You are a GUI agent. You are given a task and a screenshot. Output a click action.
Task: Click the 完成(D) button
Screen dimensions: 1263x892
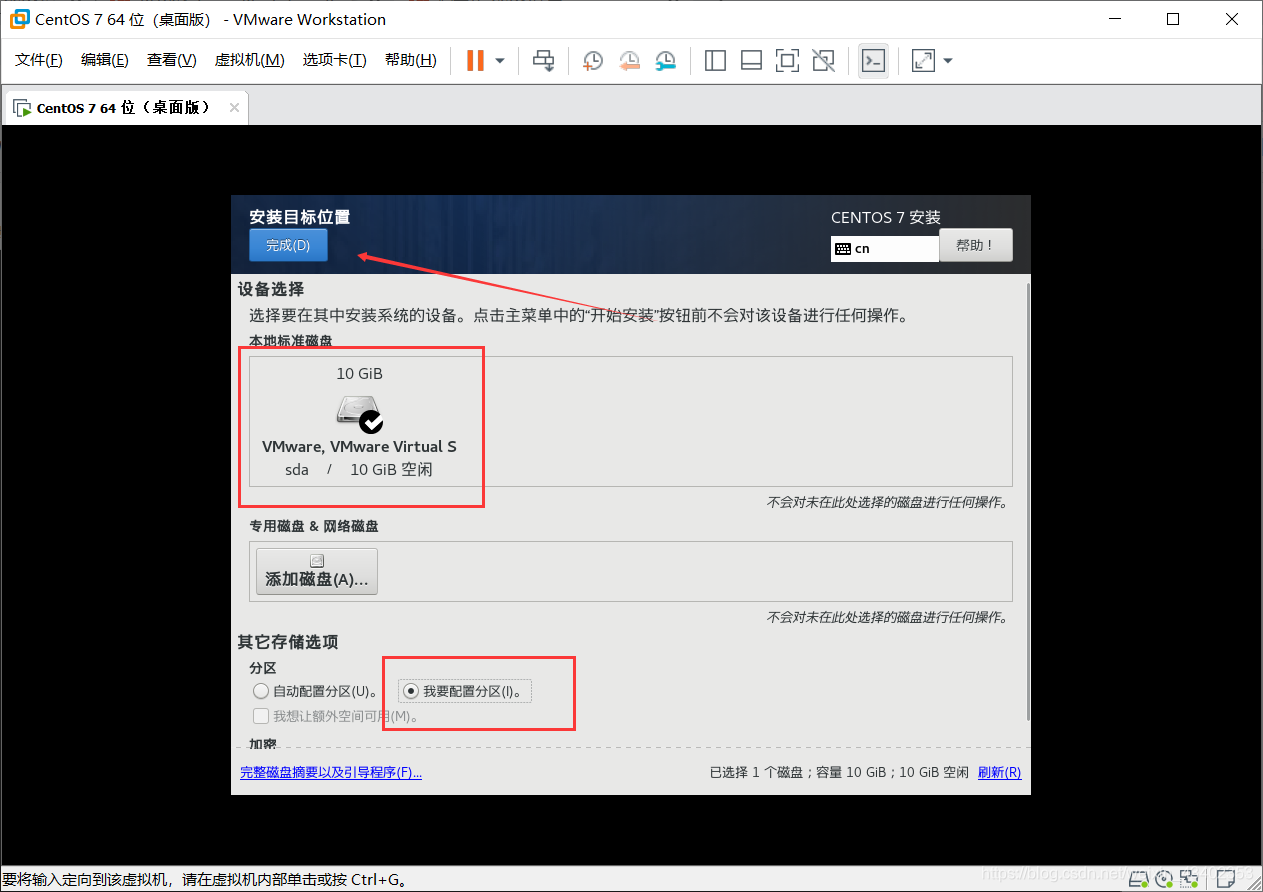288,245
